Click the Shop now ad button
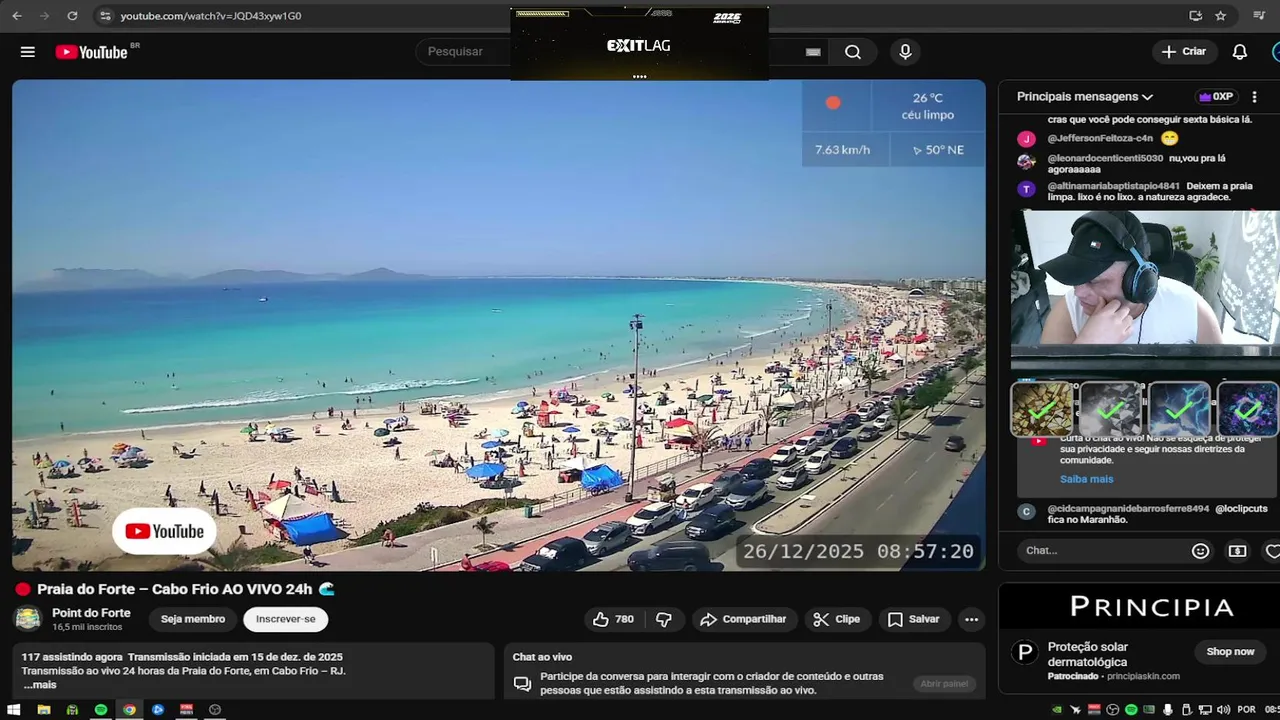 click(x=1230, y=652)
